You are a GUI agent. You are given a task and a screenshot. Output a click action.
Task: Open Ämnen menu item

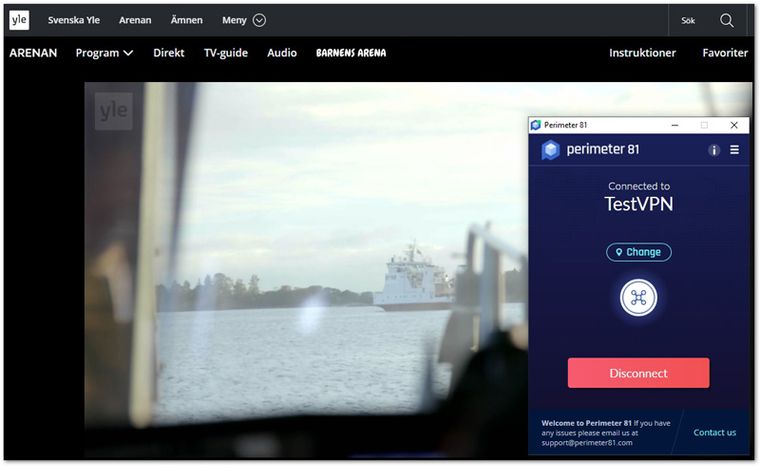[187, 20]
